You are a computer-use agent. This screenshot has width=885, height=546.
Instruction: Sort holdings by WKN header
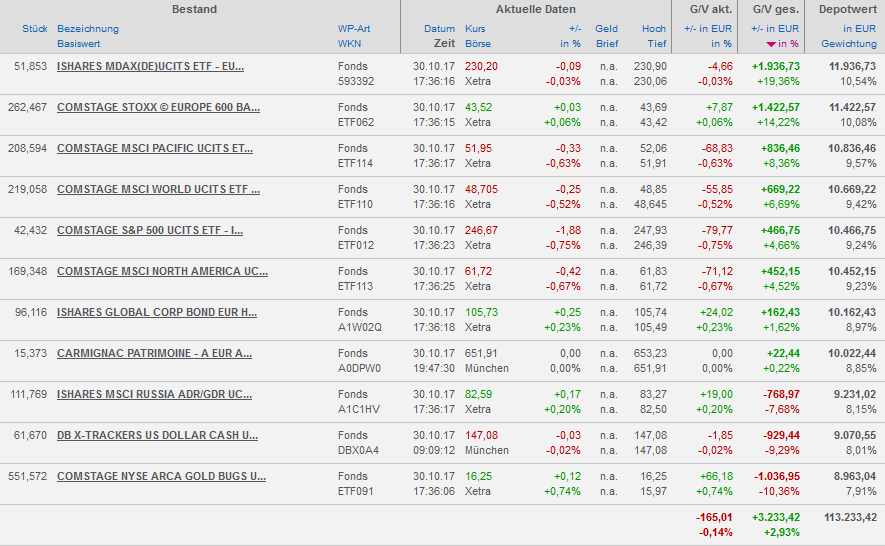[349, 44]
